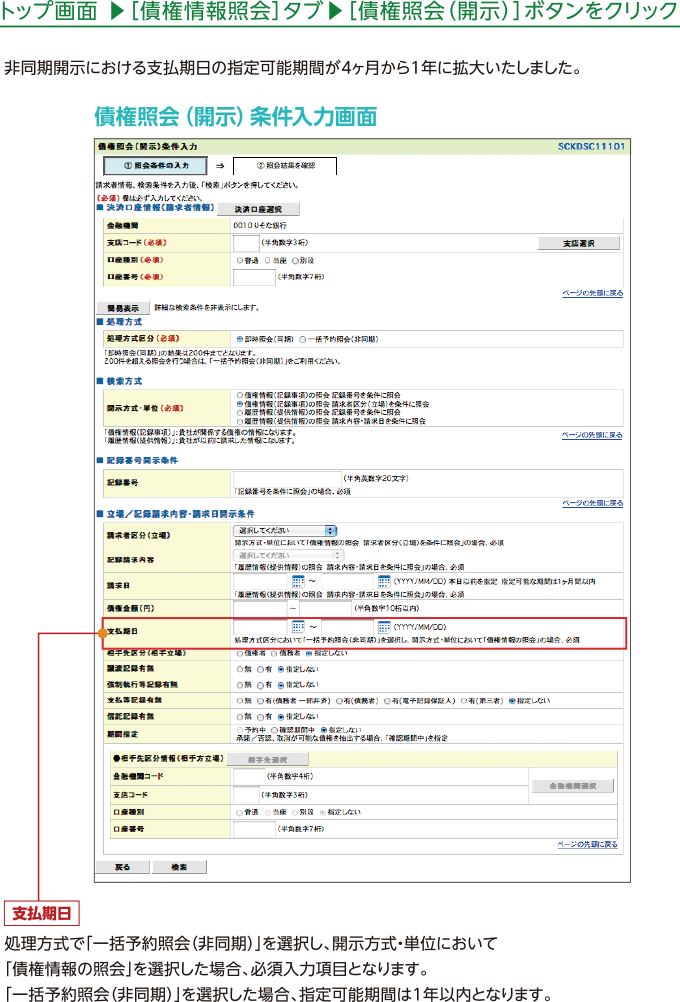
Task: Focus the 記録番号 input field
Action: tap(287, 479)
